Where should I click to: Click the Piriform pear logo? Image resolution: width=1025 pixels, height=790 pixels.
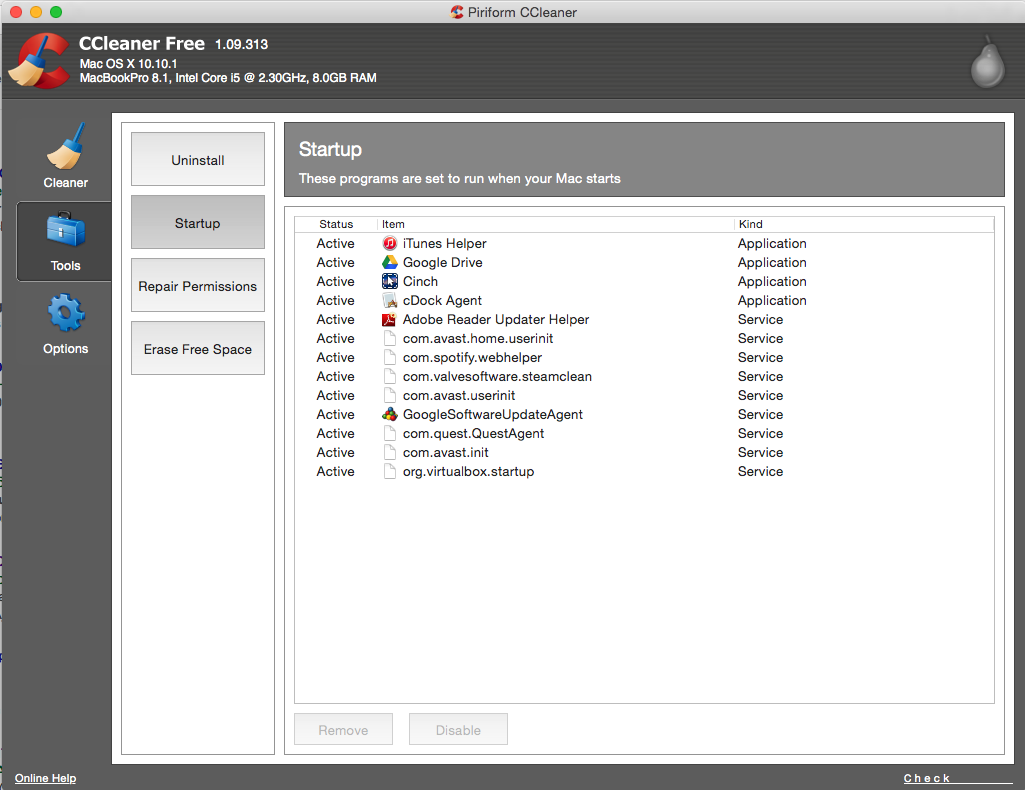click(987, 62)
